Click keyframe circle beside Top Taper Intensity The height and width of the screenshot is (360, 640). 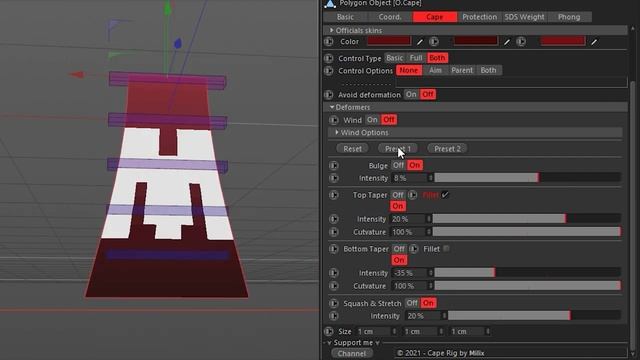334,219
